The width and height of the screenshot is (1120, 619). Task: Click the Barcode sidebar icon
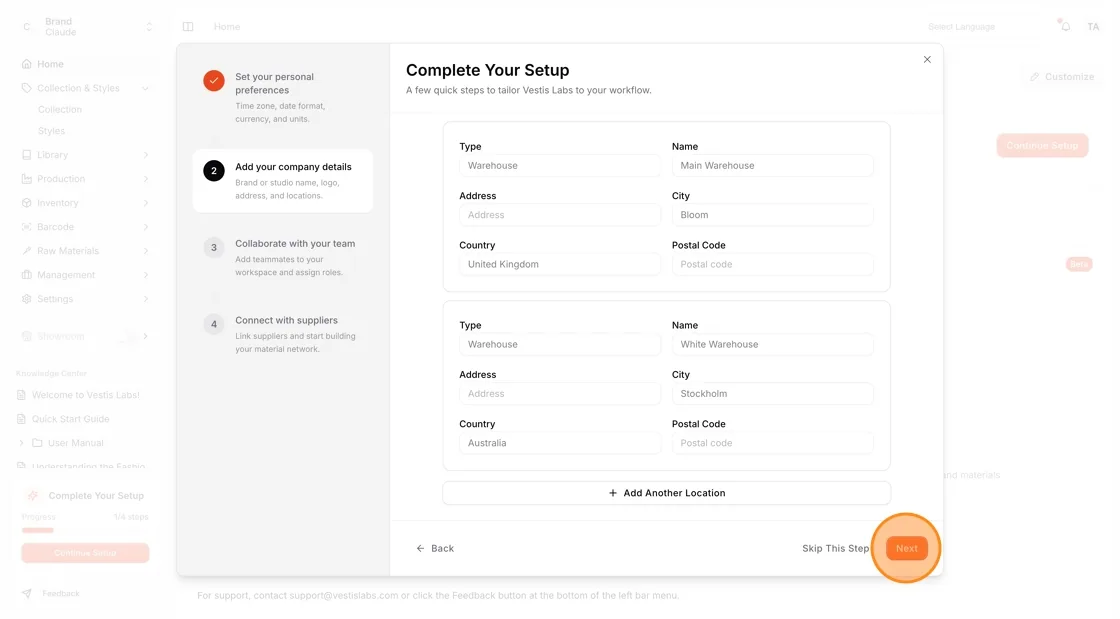coord(26,227)
